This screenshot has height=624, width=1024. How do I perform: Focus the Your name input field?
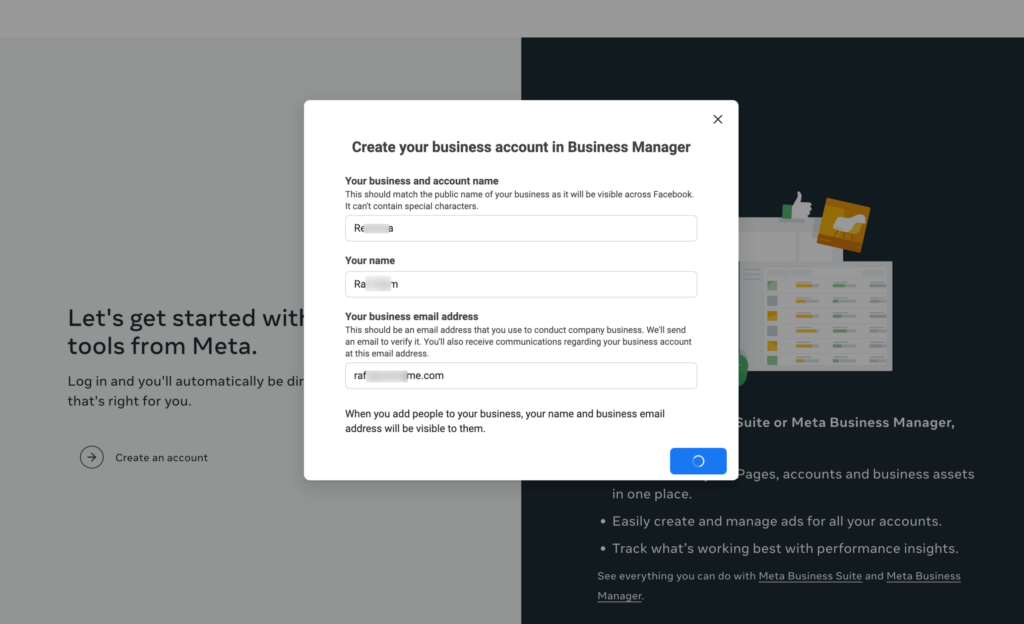point(520,284)
